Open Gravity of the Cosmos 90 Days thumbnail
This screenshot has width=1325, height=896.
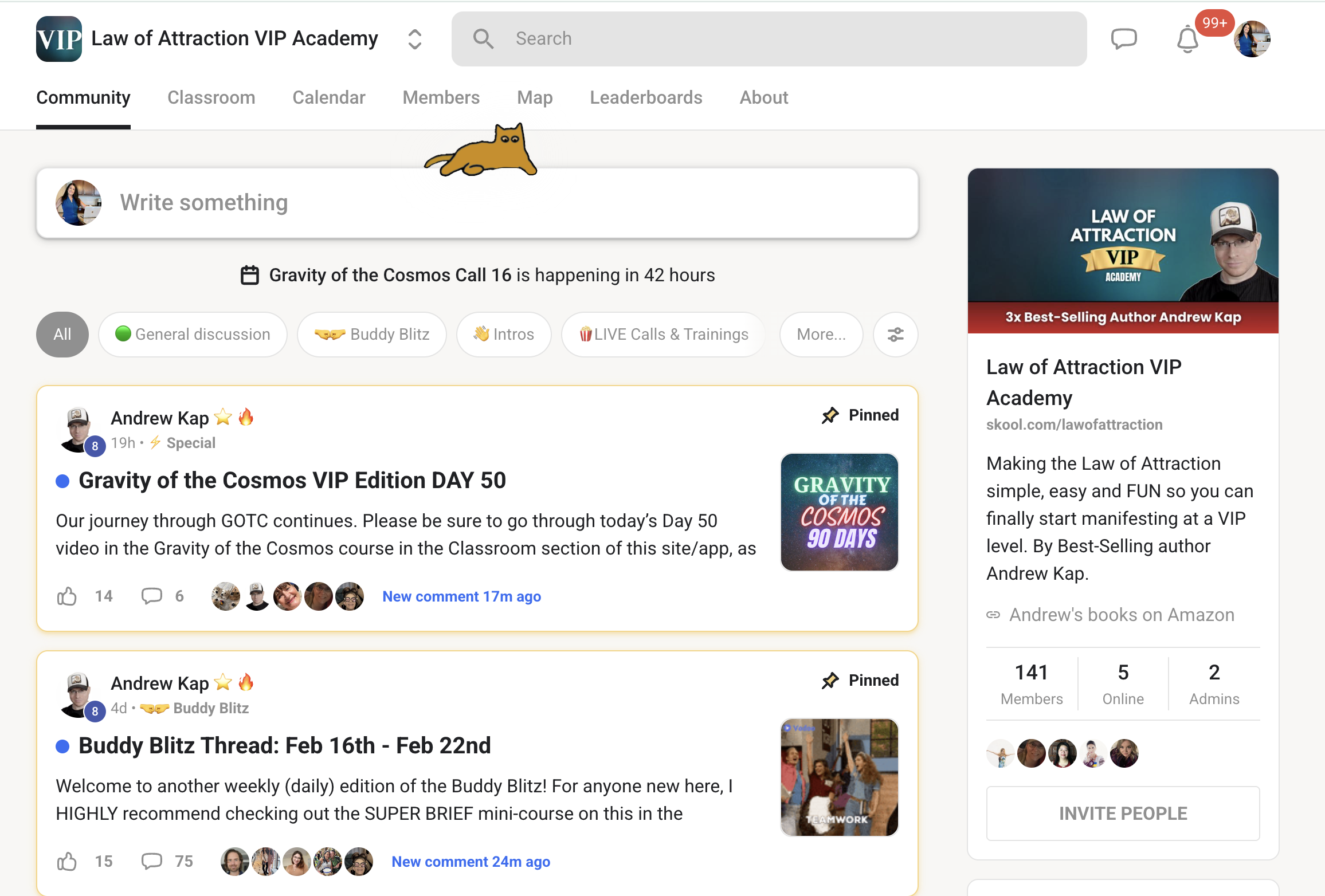click(x=839, y=512)
